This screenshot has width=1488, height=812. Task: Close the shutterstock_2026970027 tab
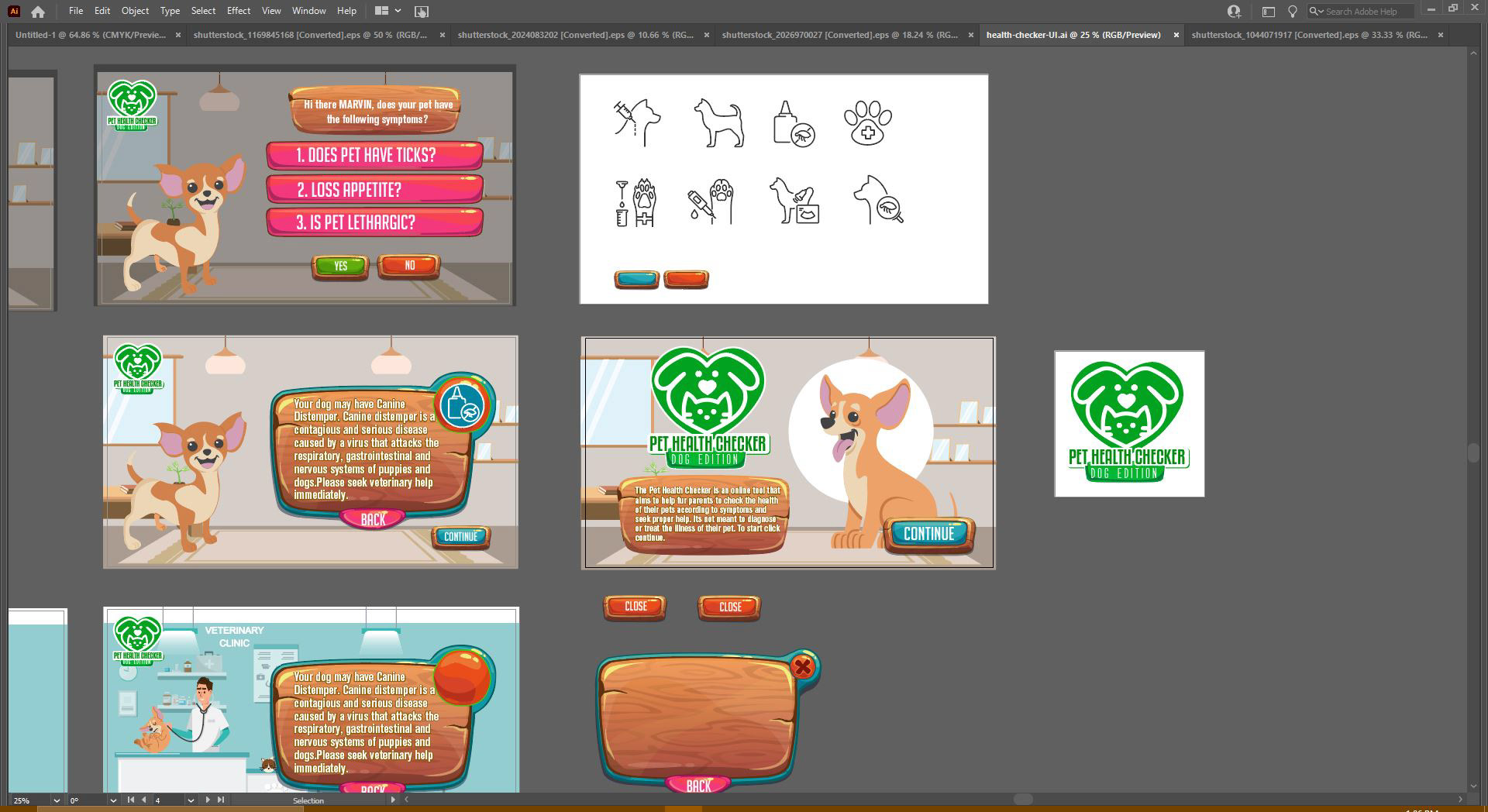(x=971, y=35)
